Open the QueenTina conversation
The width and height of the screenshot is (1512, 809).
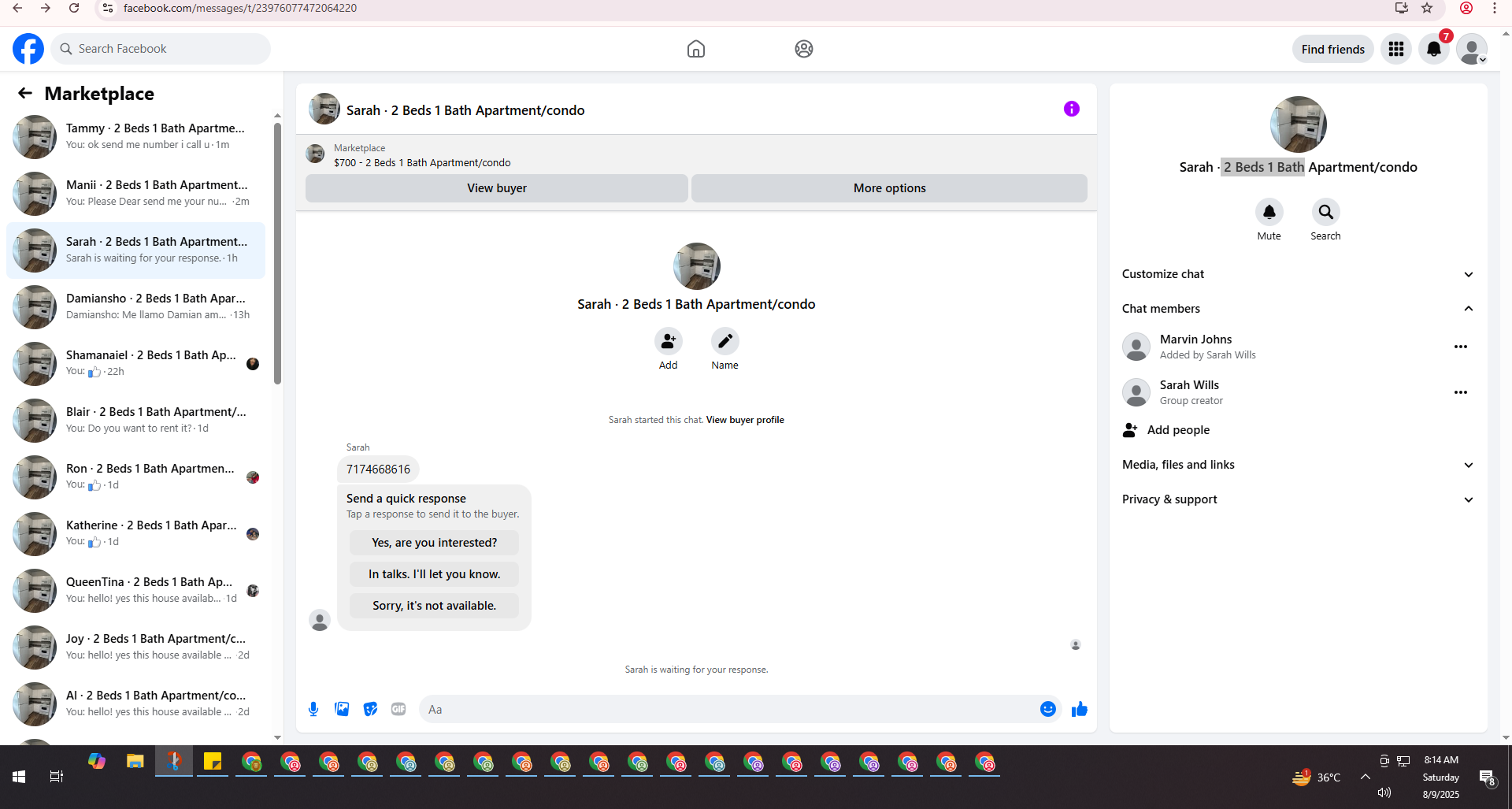coord(136,591)
